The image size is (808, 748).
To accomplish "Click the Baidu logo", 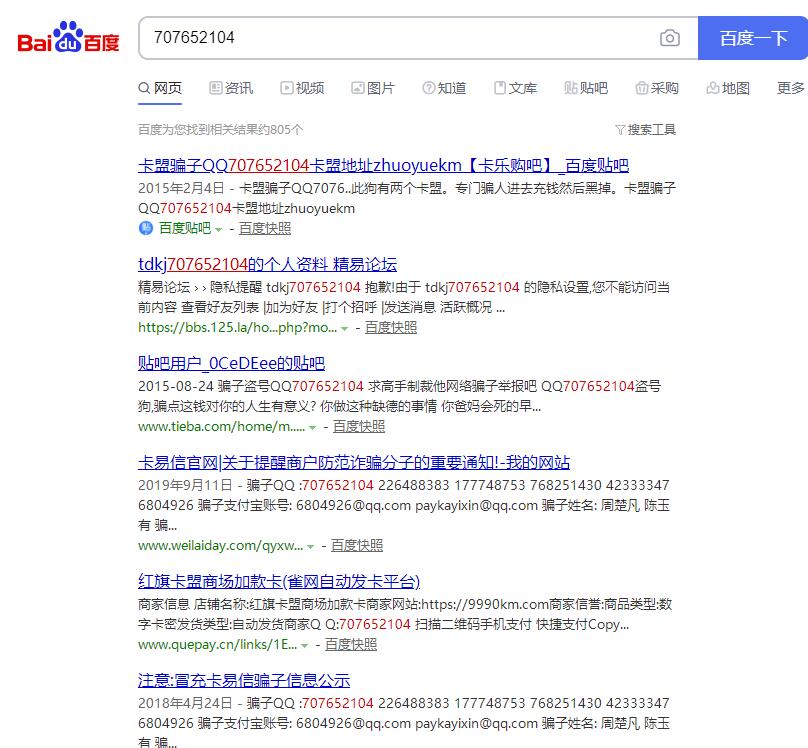I will [x=68, y=37].
